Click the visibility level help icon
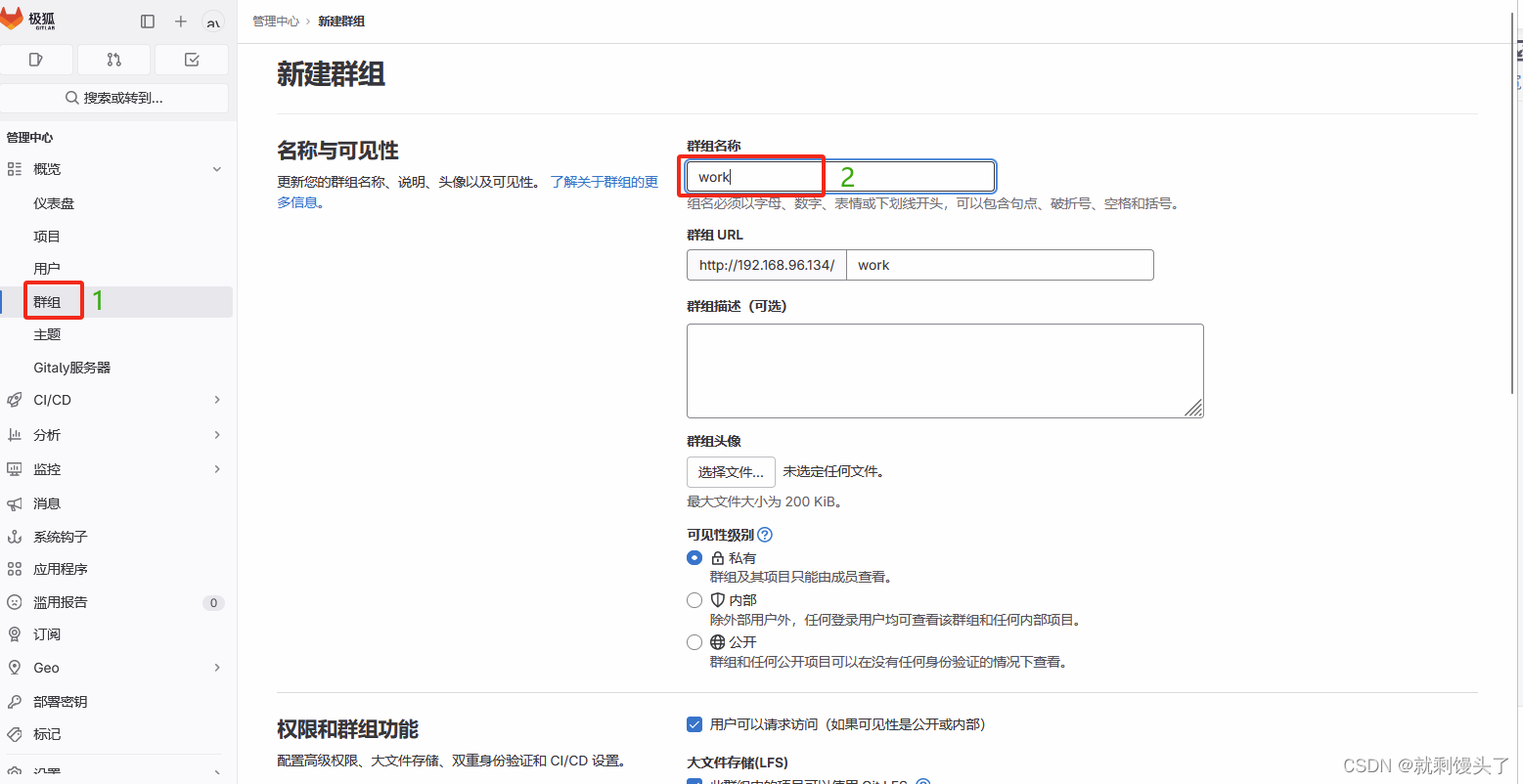The height and width of the screenshot is (784, 1523). click(765, 535)
